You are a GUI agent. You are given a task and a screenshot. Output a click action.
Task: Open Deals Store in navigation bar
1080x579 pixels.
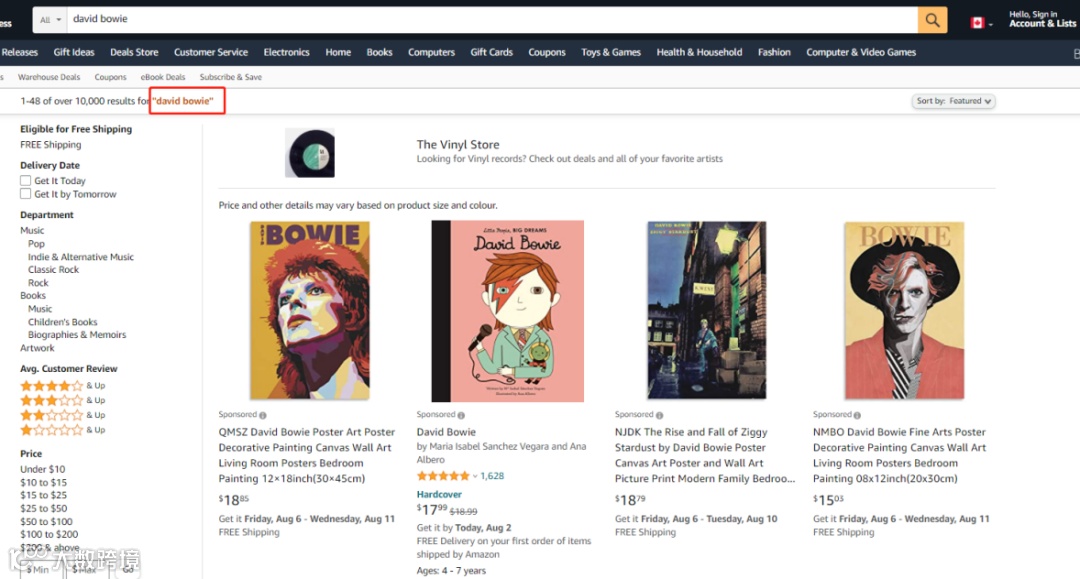(x=134, y=52)
